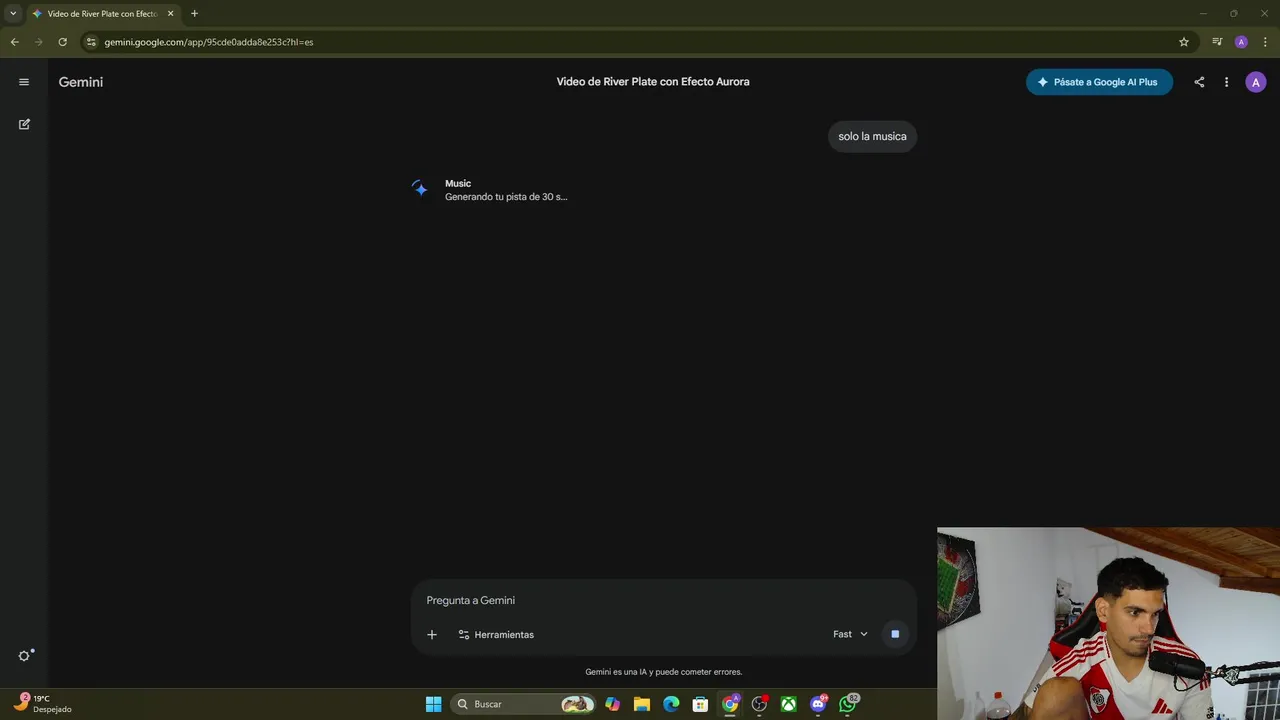This screenshot has height=720, width=1280.
Task: Click the Gemini sparkle icon beside Music
Action: 420,188
